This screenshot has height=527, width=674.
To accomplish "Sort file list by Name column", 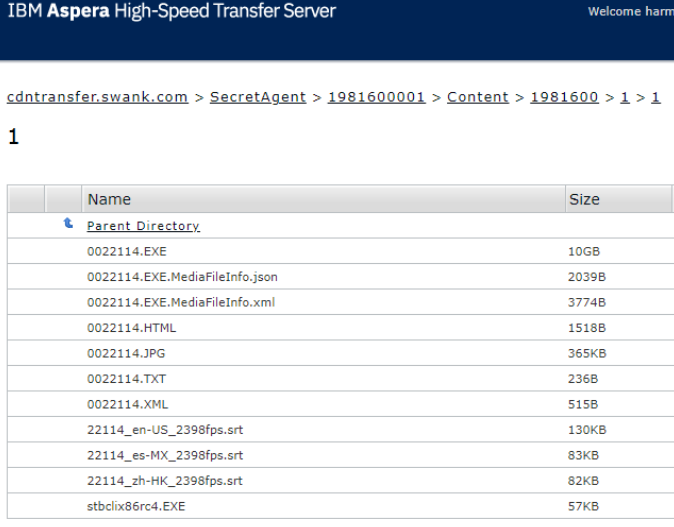I will click(109, 199).
